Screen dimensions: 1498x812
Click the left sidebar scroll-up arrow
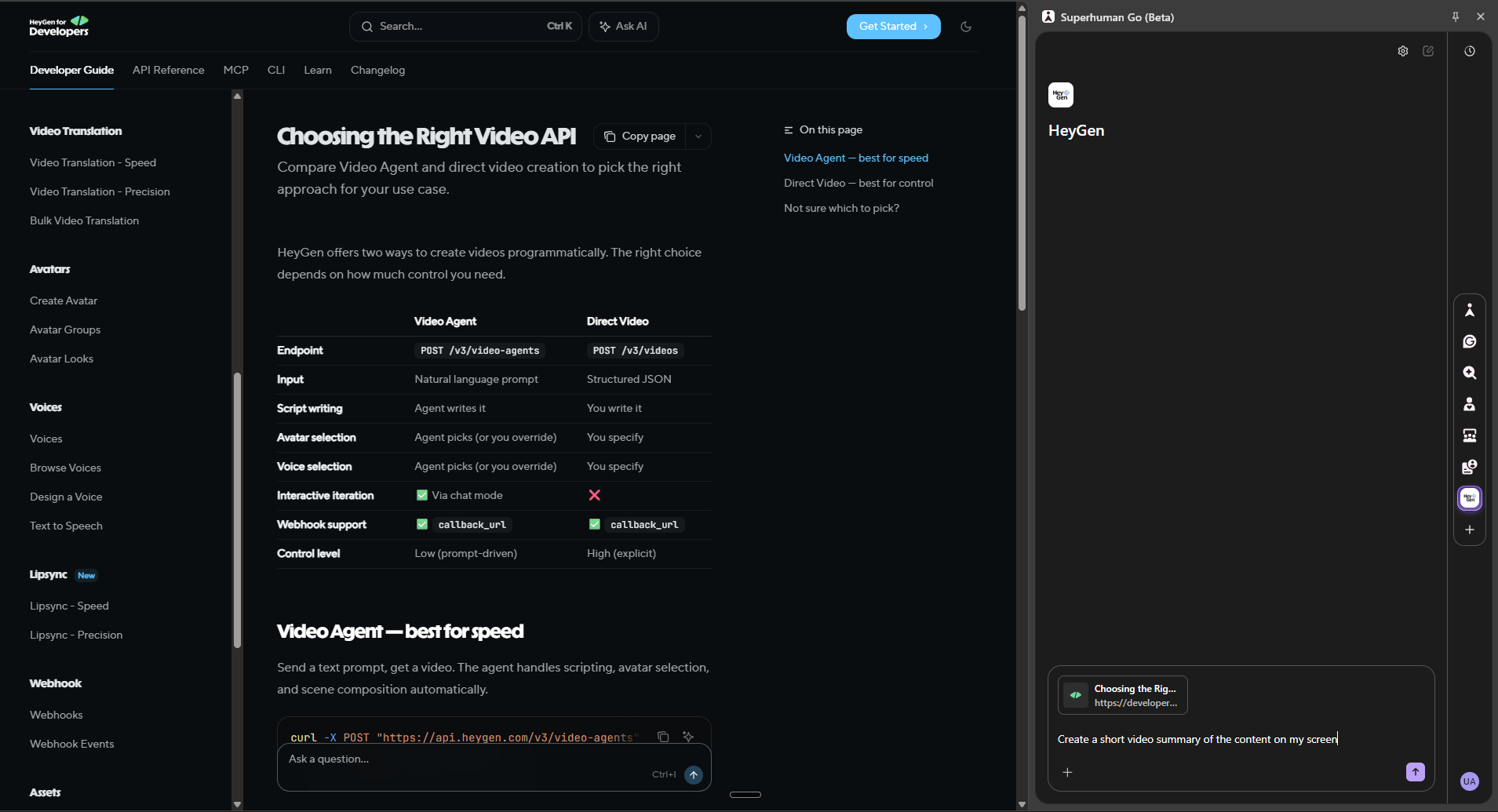point(237,96)
